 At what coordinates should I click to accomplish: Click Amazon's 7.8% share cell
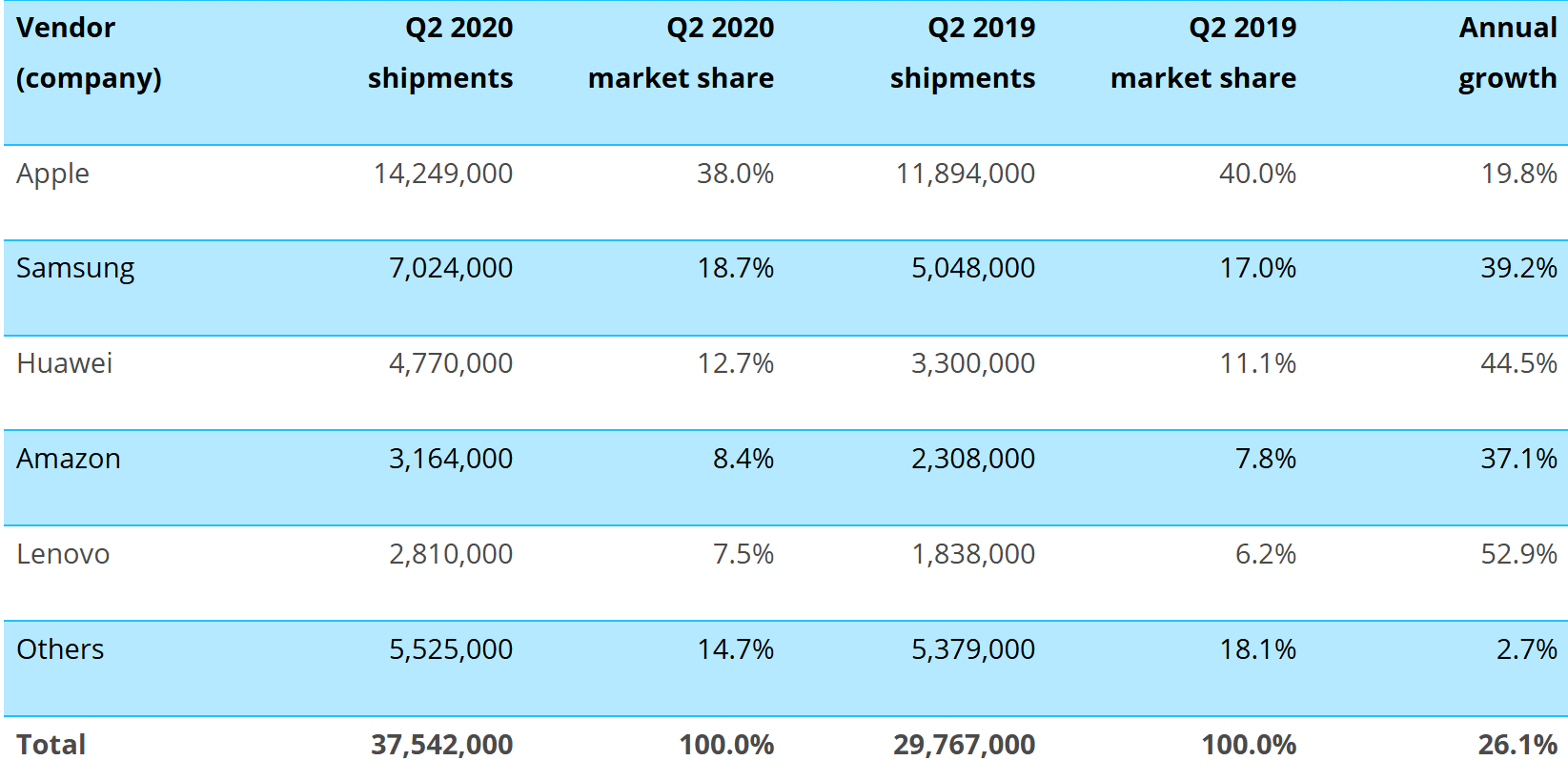[x=1266, y=459]
